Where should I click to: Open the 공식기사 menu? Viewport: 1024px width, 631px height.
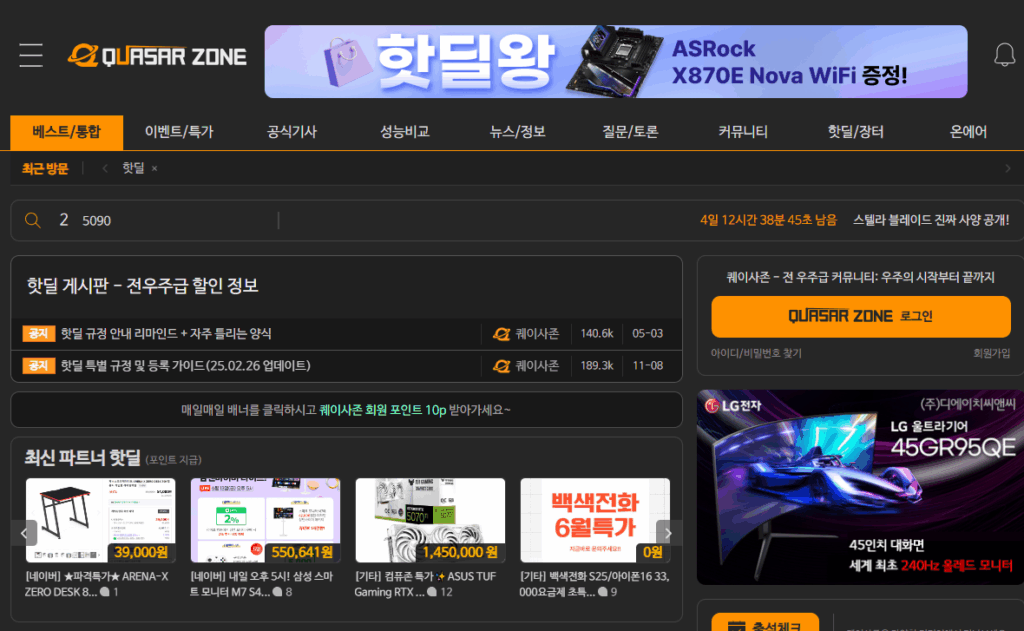(x=292, y=132)
